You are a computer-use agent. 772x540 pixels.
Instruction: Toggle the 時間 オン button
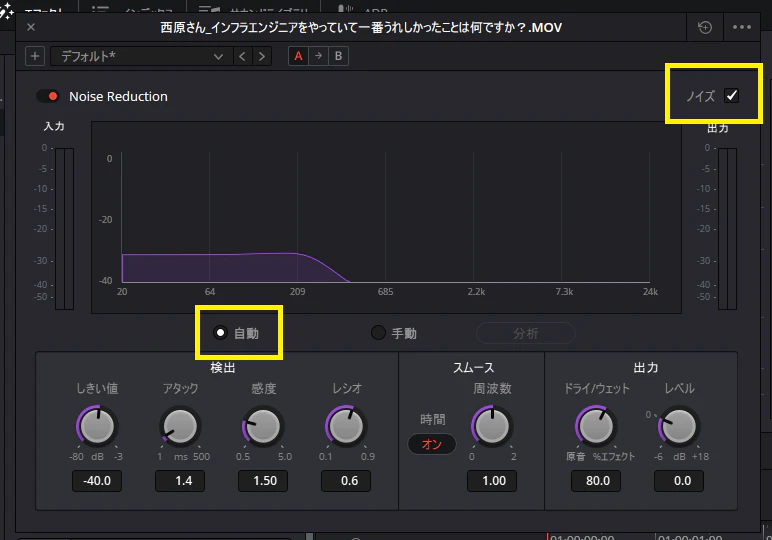click(x=432, y=444)
